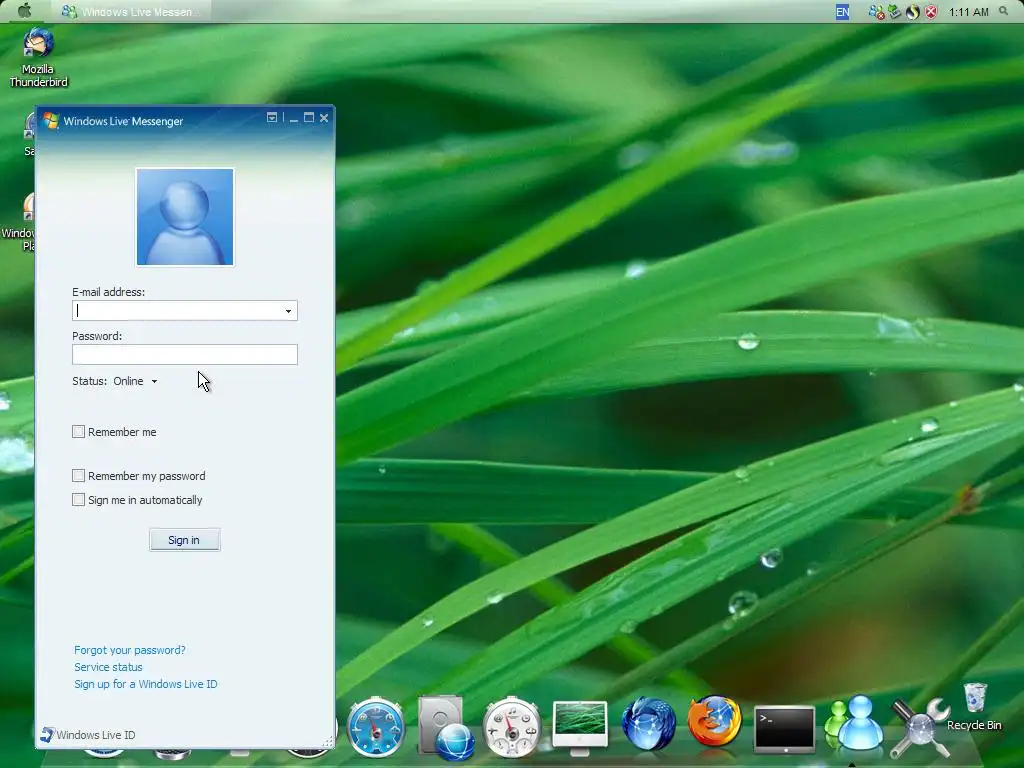
Task: Open the Forgot your password link
Action: pyautogui.click(x=129, y=650)
